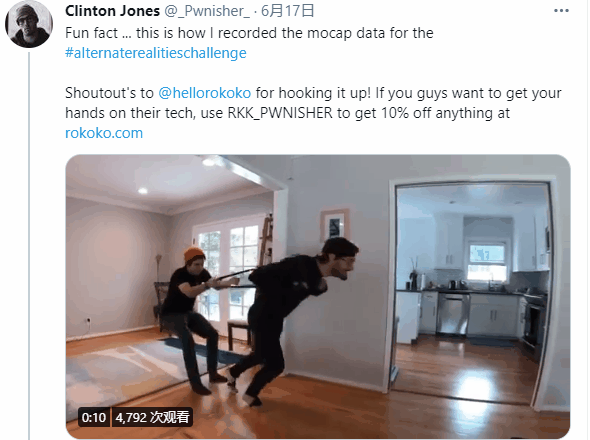Open the tweet's three-dot more options menu
Viewport: 590px width, 440px height.
[x=561, y=11]
